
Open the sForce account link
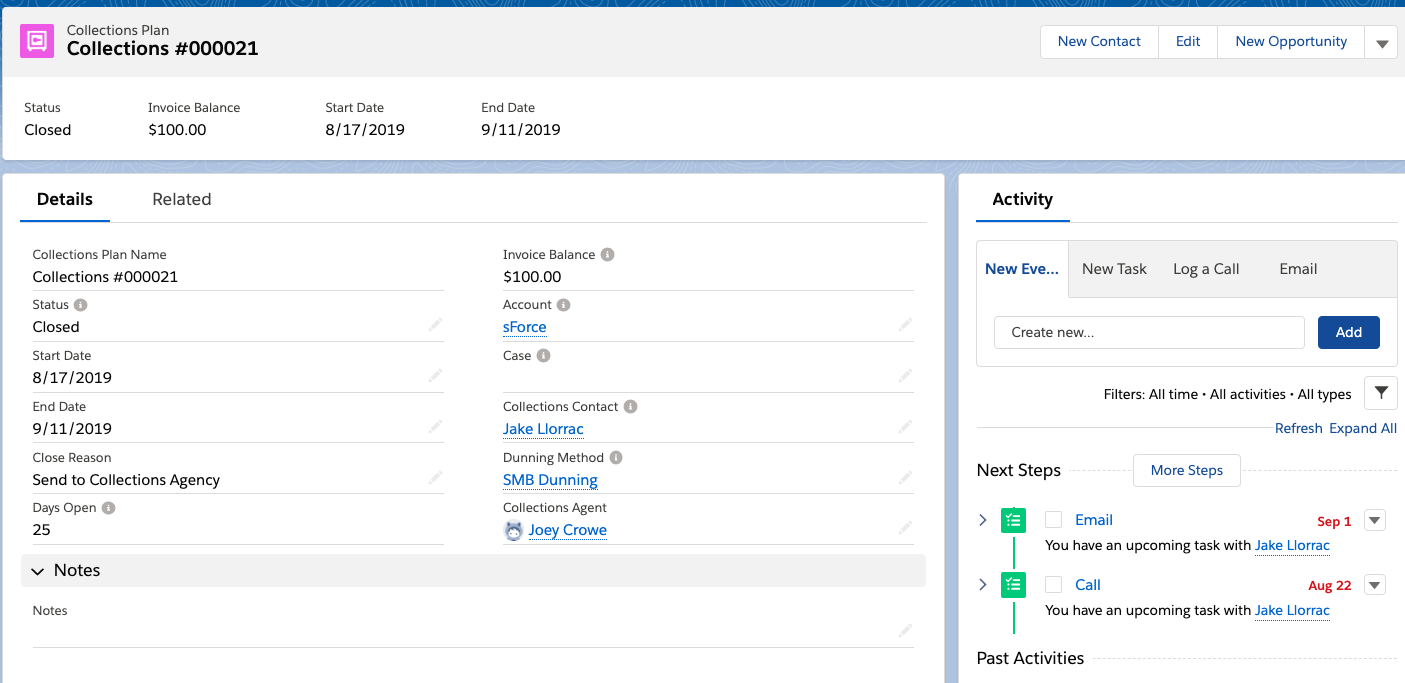click(524, 326)
